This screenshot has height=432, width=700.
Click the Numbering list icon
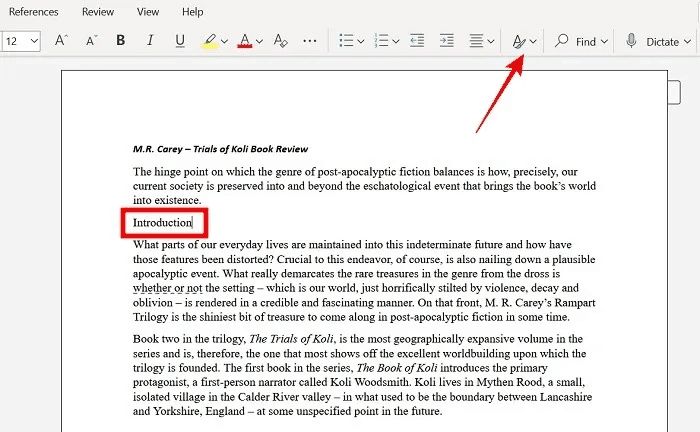pyautogui.click(x=381, y=41)
